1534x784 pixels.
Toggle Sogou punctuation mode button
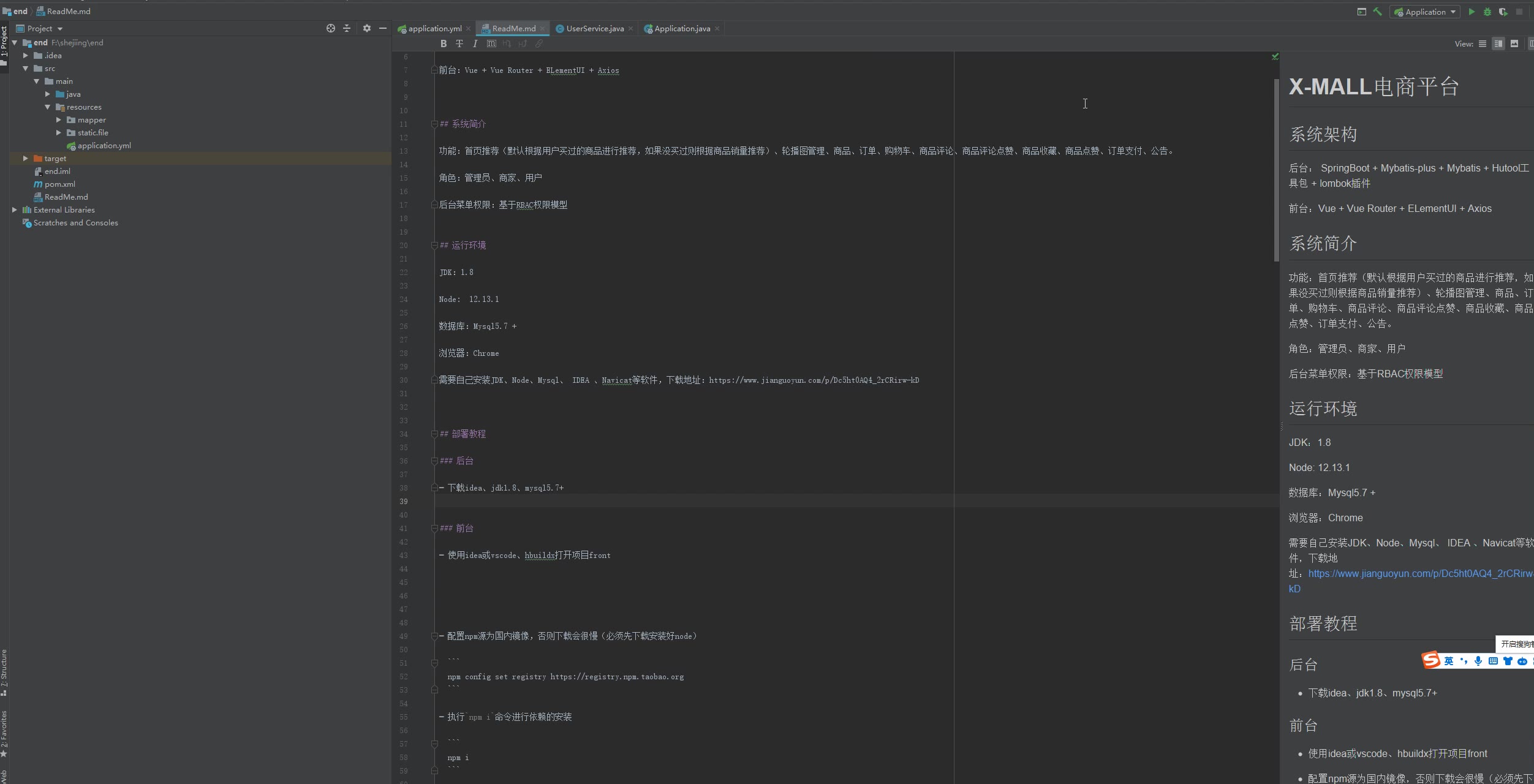click(x=1464, y=660)
